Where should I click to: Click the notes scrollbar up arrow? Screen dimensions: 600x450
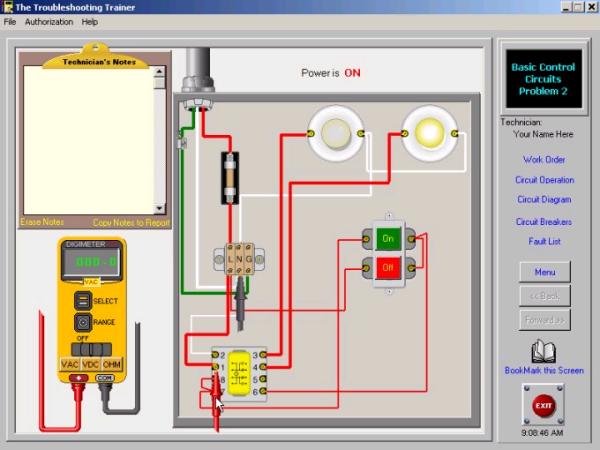tap(160, 71)
